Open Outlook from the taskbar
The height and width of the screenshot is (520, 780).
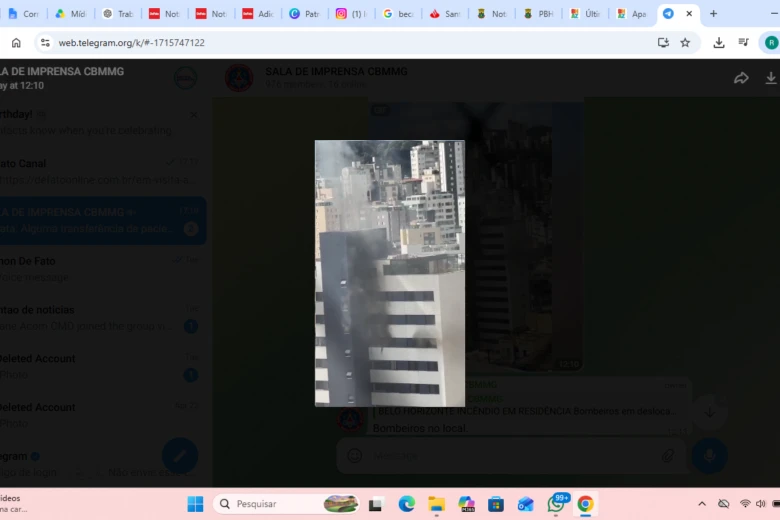coord(526,504)
